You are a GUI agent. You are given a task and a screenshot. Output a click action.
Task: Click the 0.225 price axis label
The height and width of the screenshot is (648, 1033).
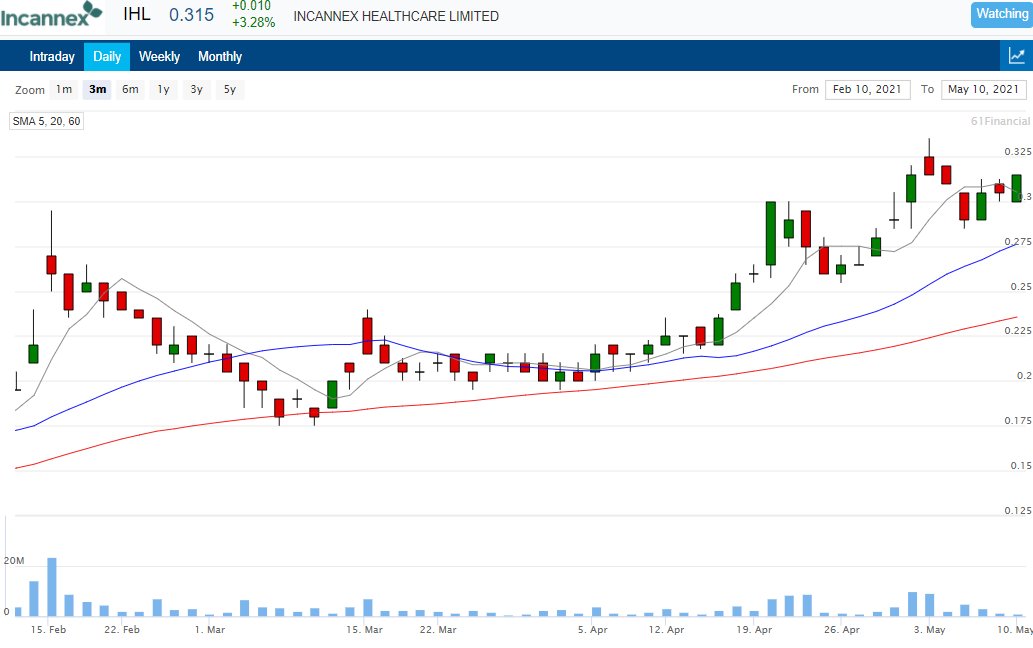tap(1018, 331)
